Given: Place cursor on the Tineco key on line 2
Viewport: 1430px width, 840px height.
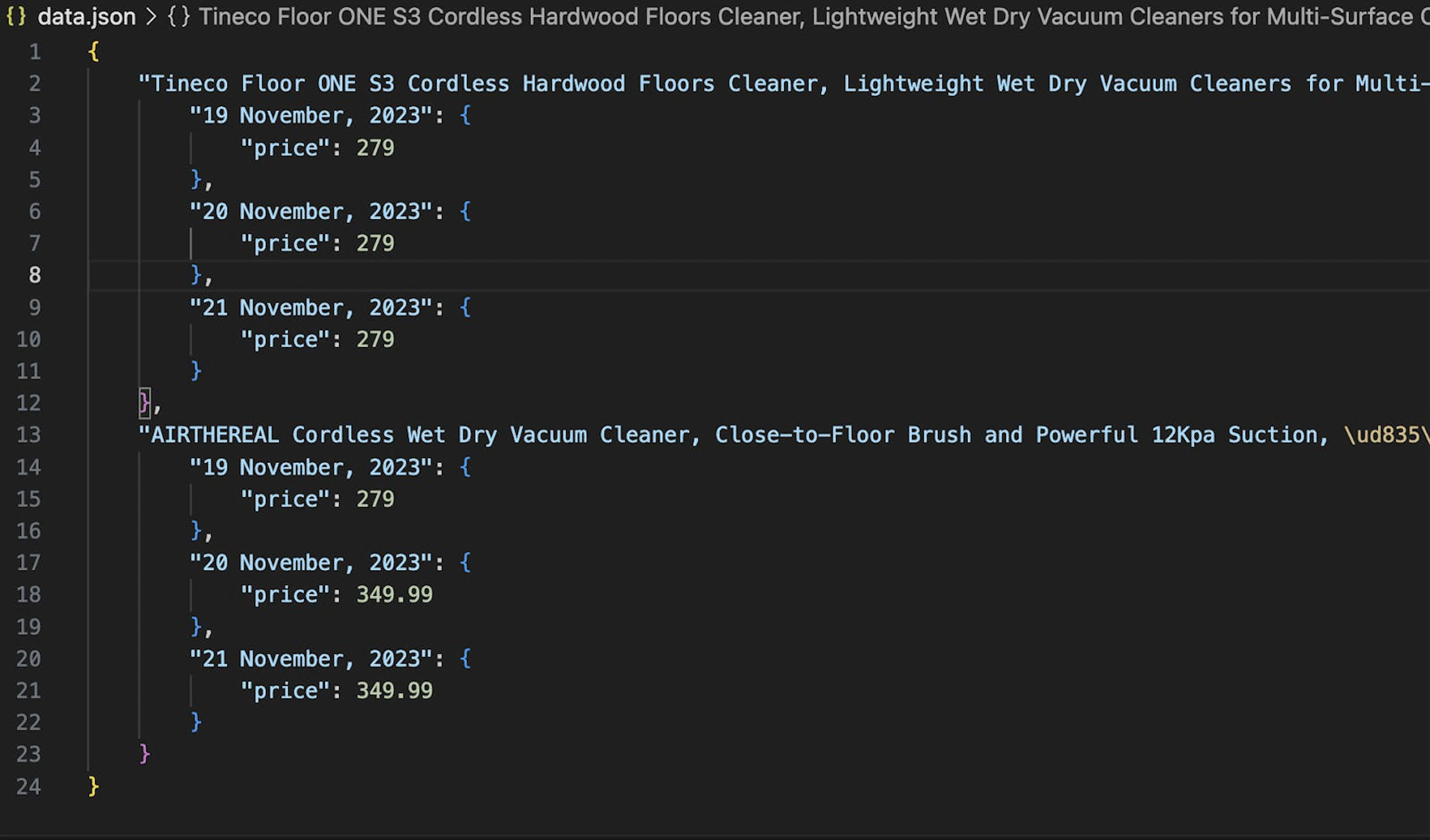Looking at the screenshot, I should [x=784, y=84].
